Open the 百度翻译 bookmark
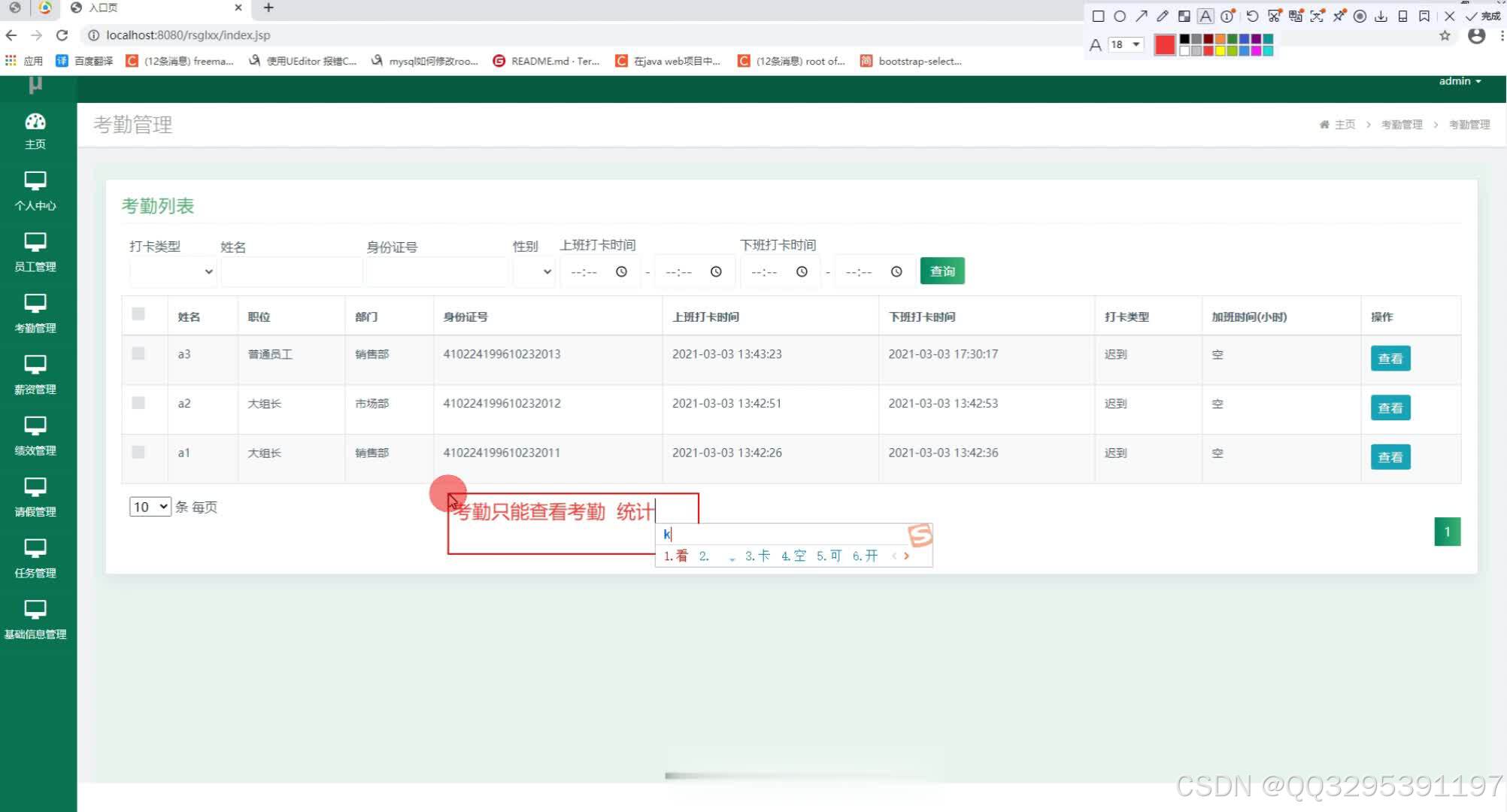This screenshot has height=812, width=1507. pos(85,61)
